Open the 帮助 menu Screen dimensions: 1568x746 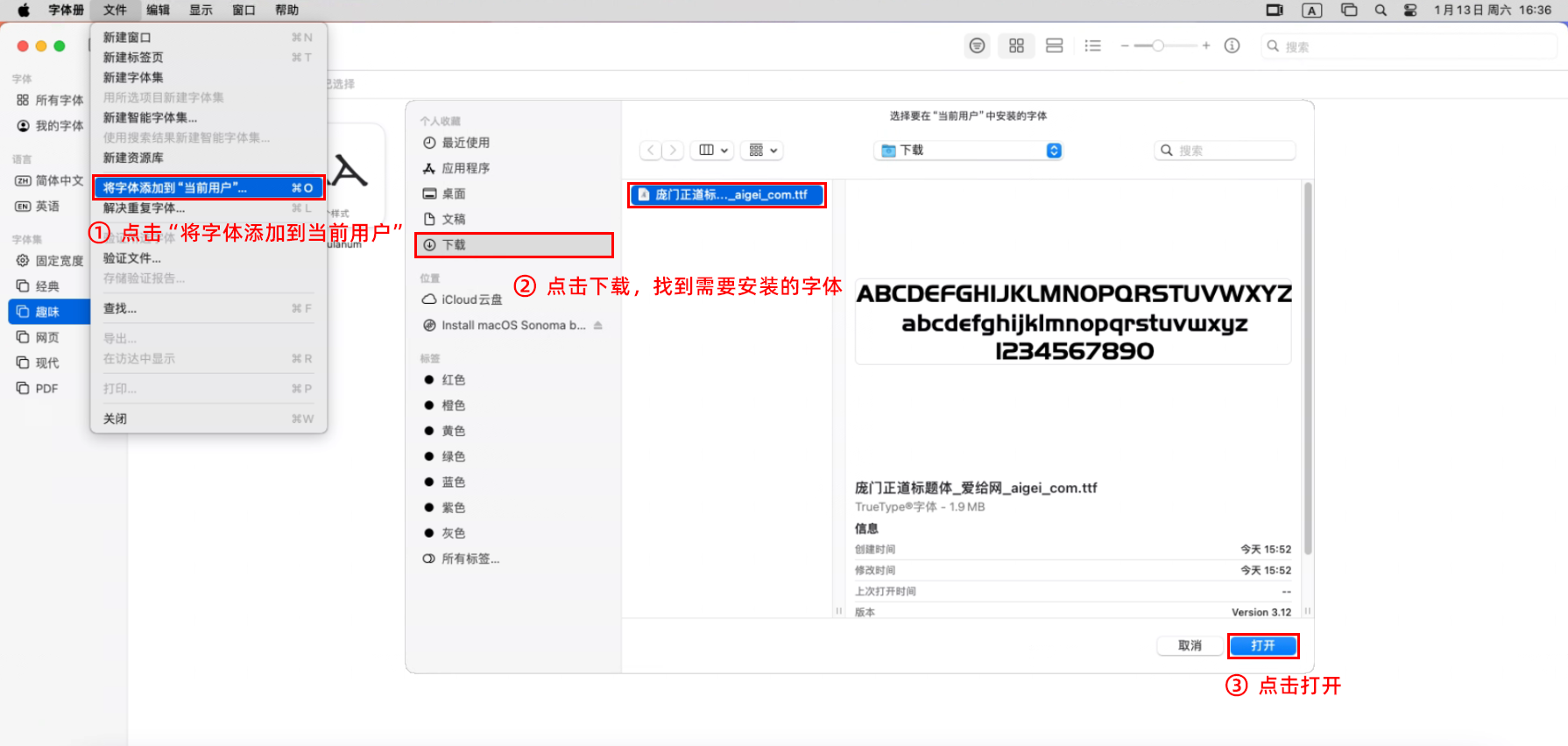(286, 11)
